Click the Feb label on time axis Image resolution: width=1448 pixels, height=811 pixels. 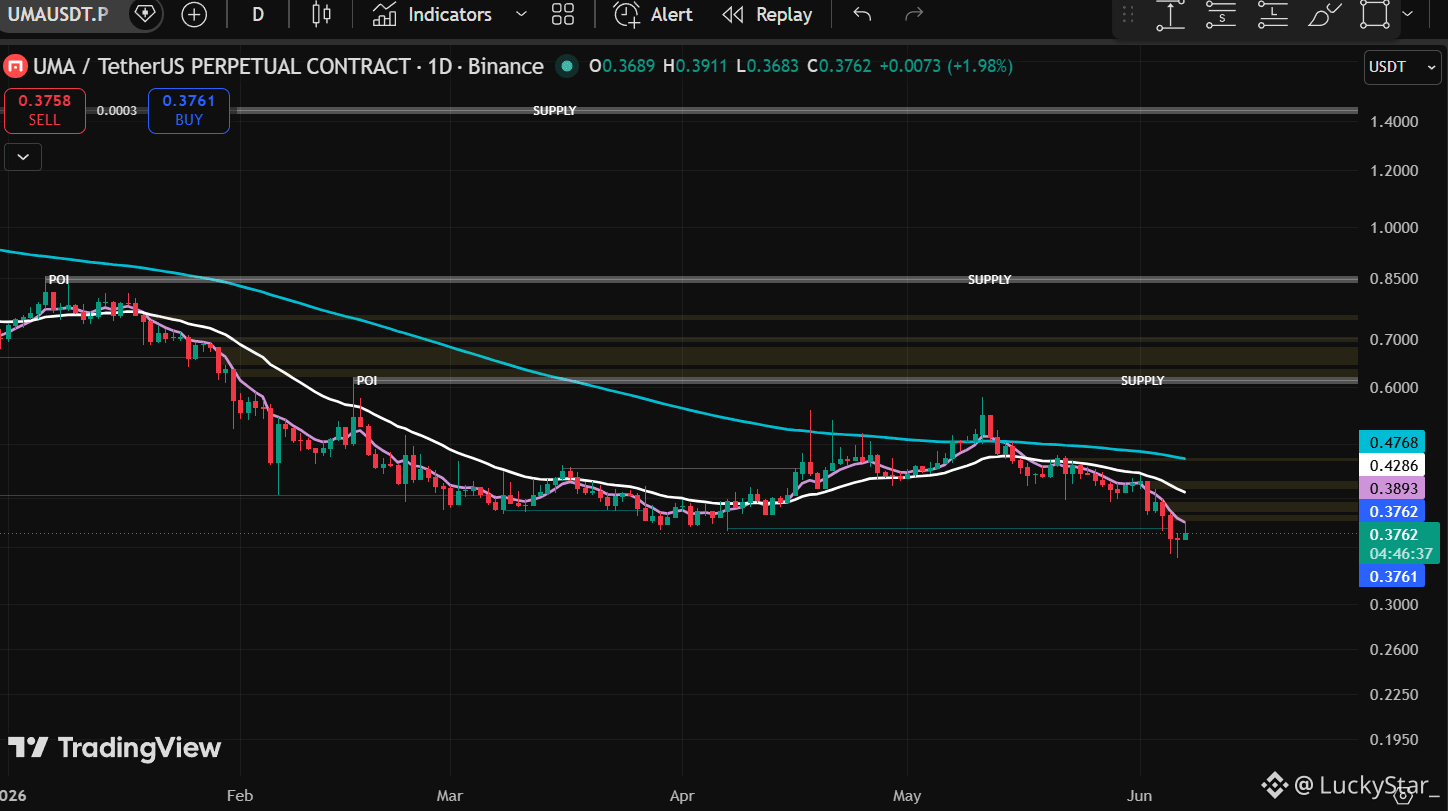coord(240,796)
